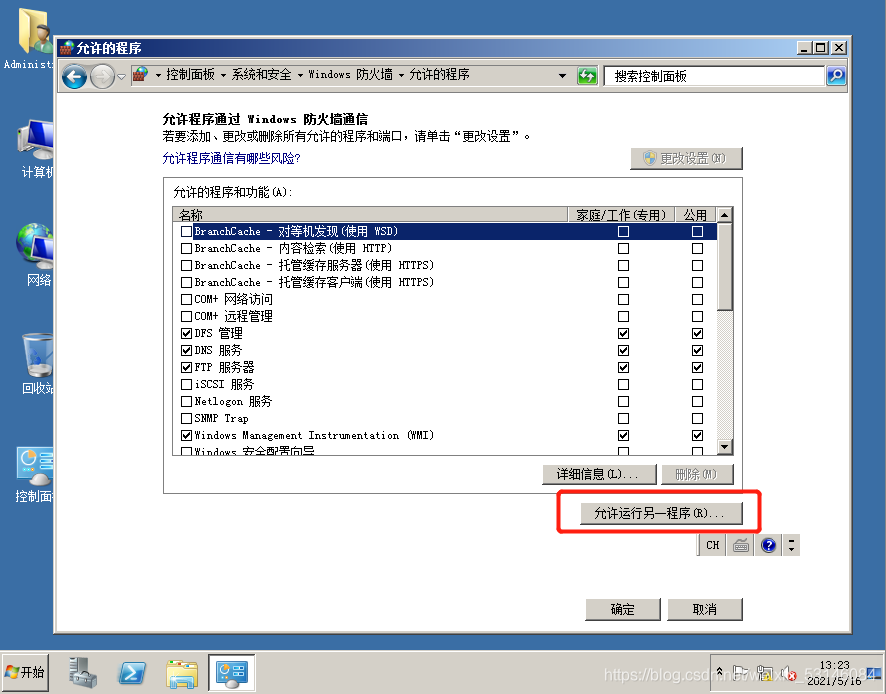The image size is (886, 694).
Task: Toggle FTP 服务器 private network checkbox
Action: coord(623,367)
